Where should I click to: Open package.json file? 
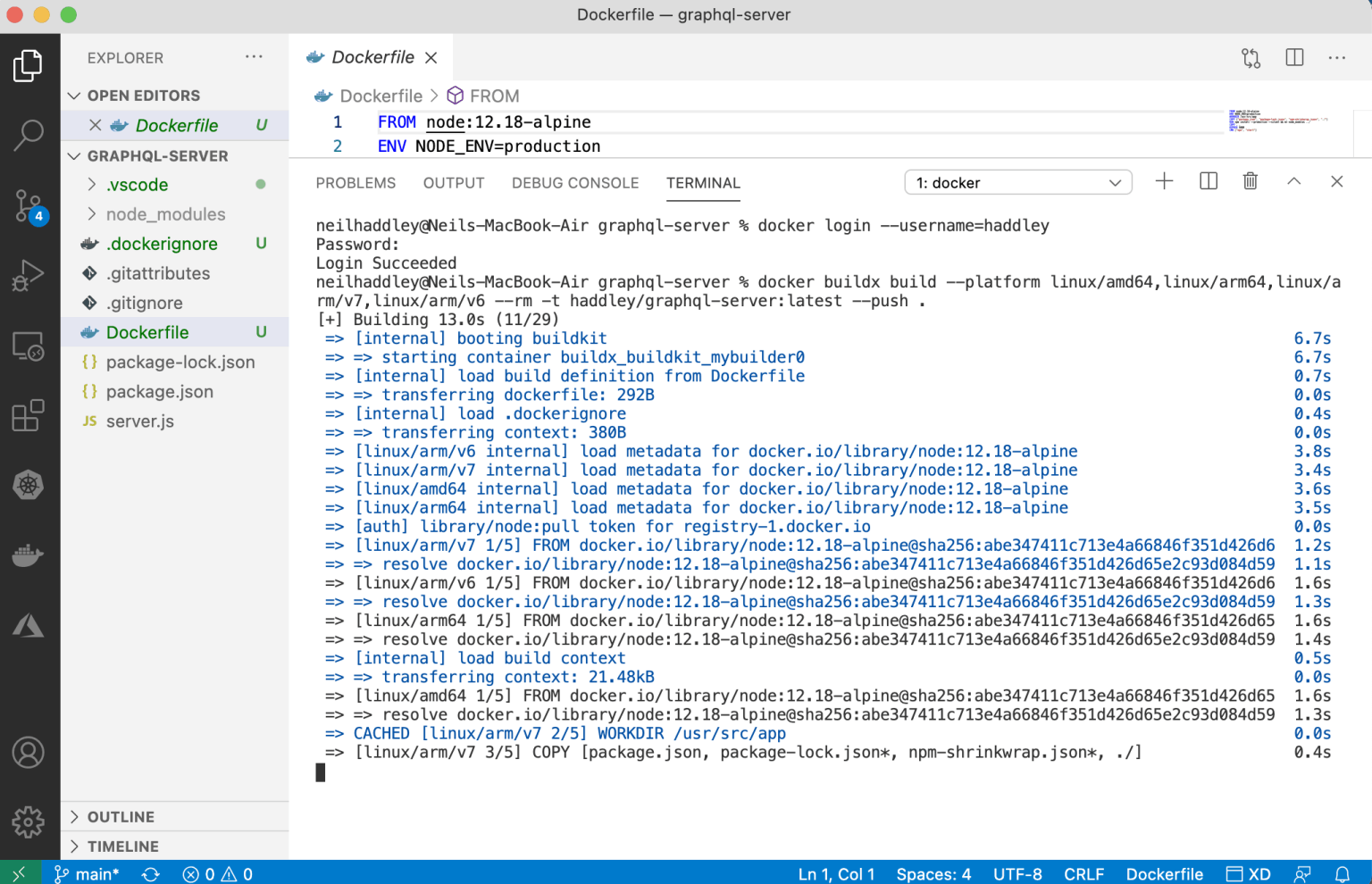coord(159,391)
